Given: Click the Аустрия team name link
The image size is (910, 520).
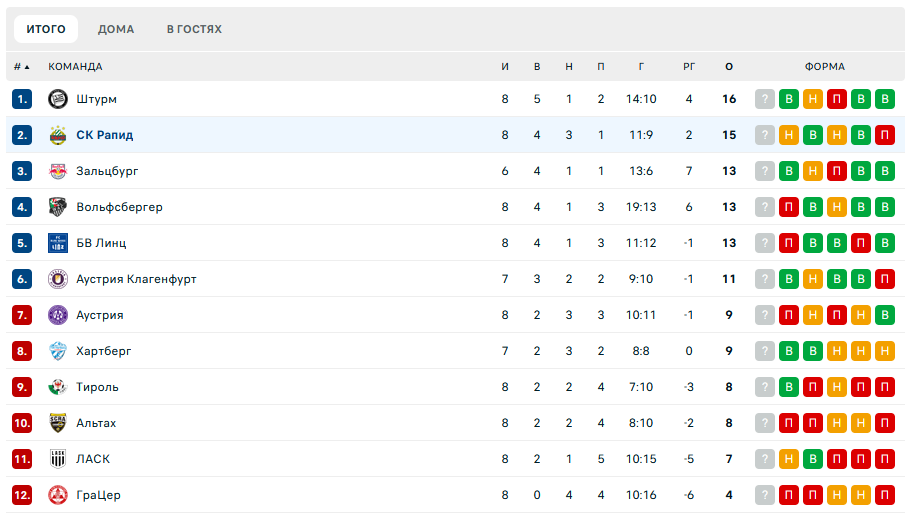Looking at the screenshot, I should pyautogui.click(x=100, y=315).
